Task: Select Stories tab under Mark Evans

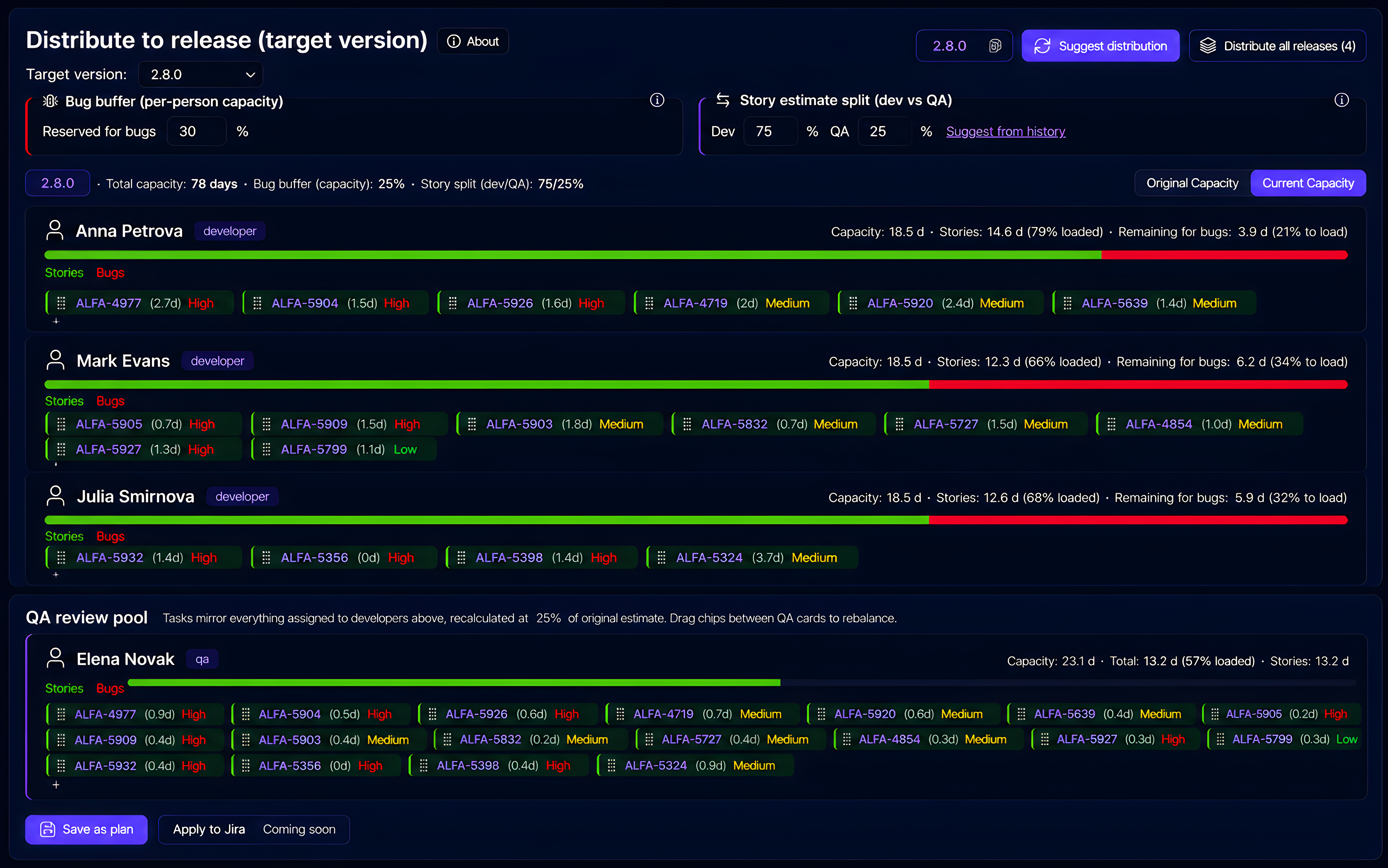Action: tap(64, 401)
